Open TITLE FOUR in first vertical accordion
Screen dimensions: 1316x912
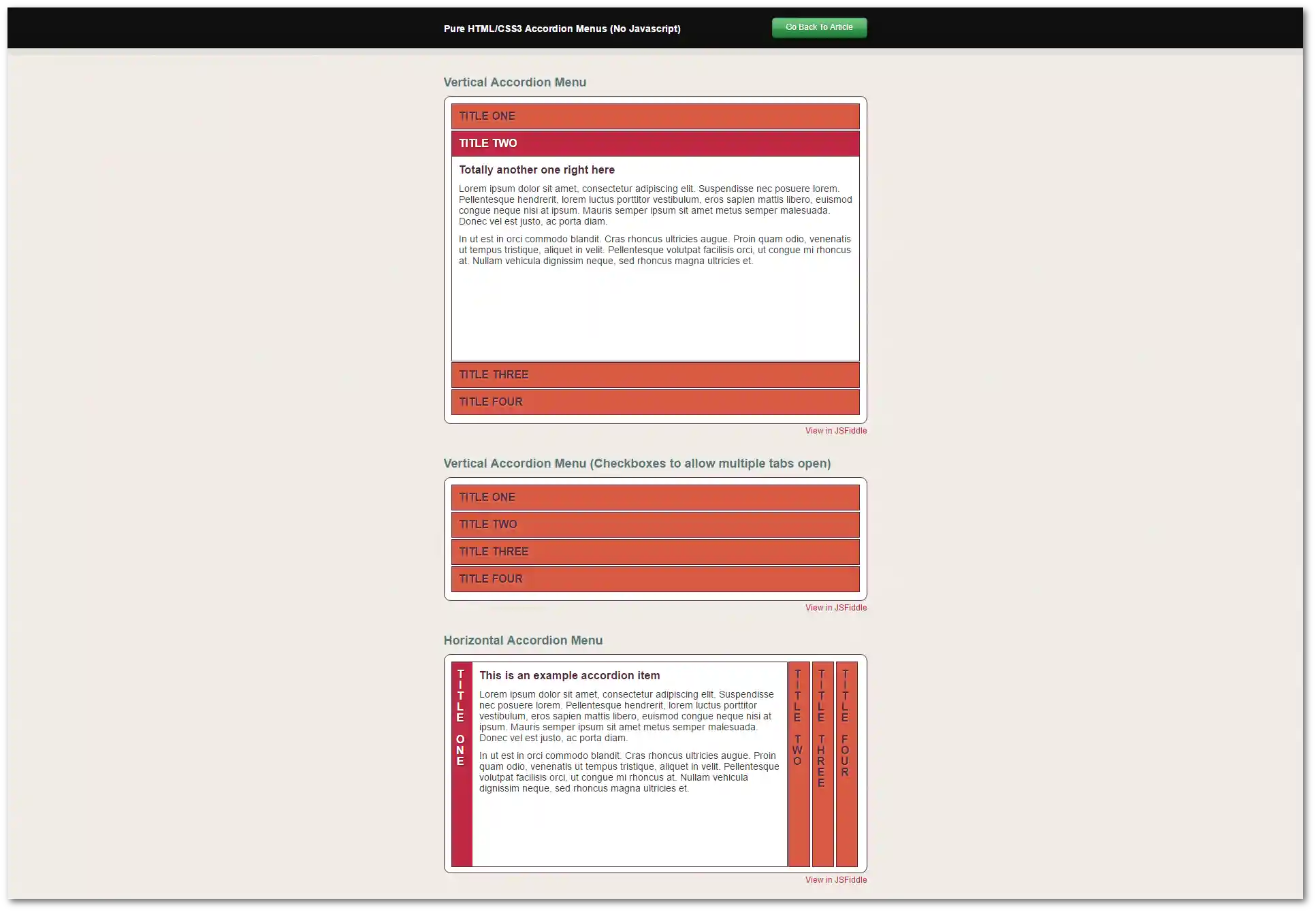(655, 402)
